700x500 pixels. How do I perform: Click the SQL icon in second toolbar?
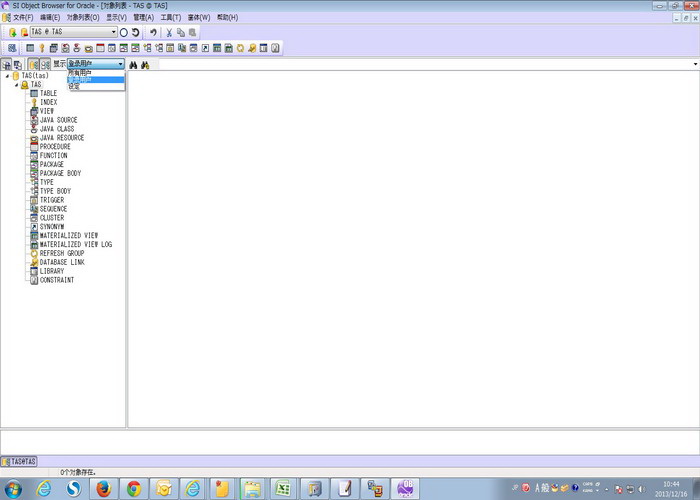pos(12,48)
